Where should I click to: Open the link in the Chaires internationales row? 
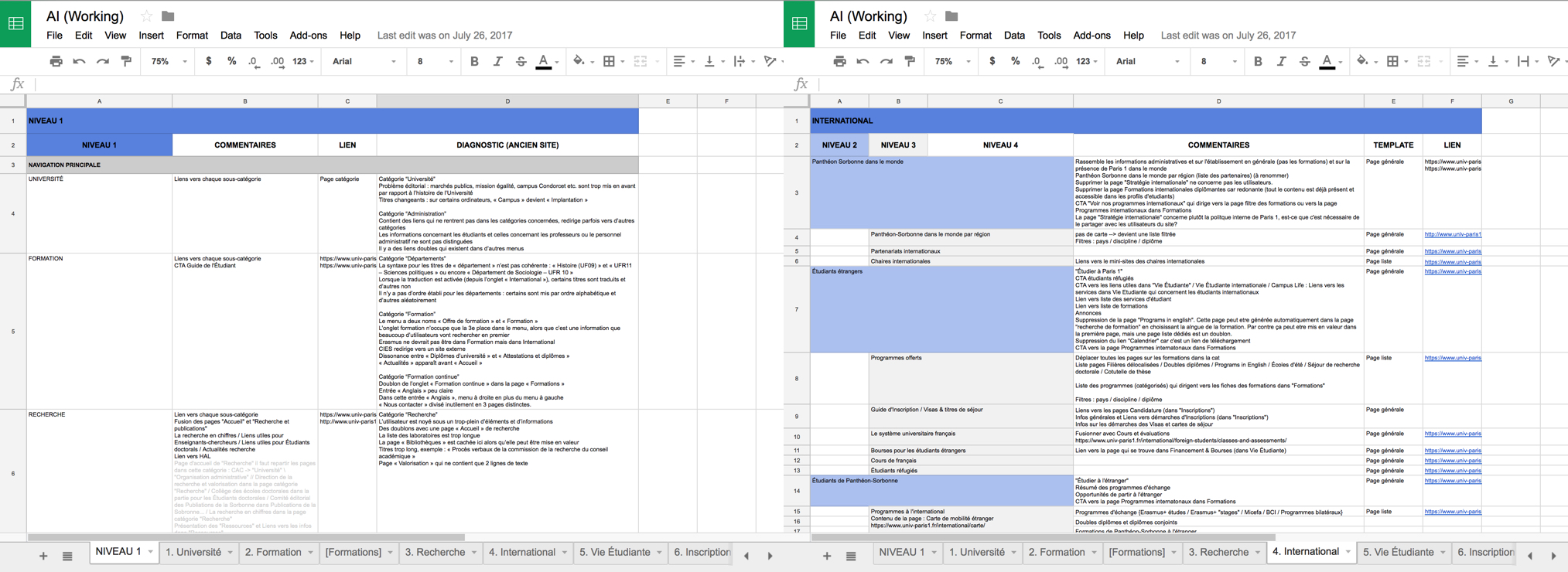tap(1453, 261)
